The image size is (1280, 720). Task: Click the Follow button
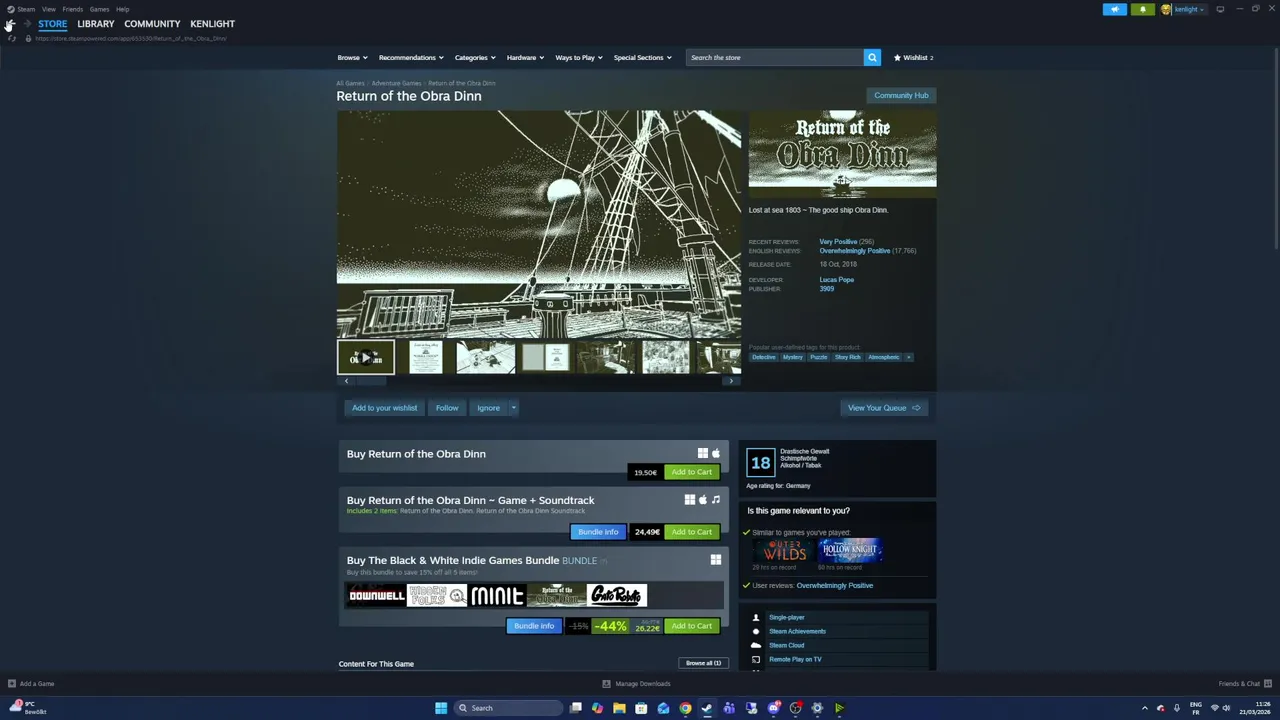click(x=447, y=407)
